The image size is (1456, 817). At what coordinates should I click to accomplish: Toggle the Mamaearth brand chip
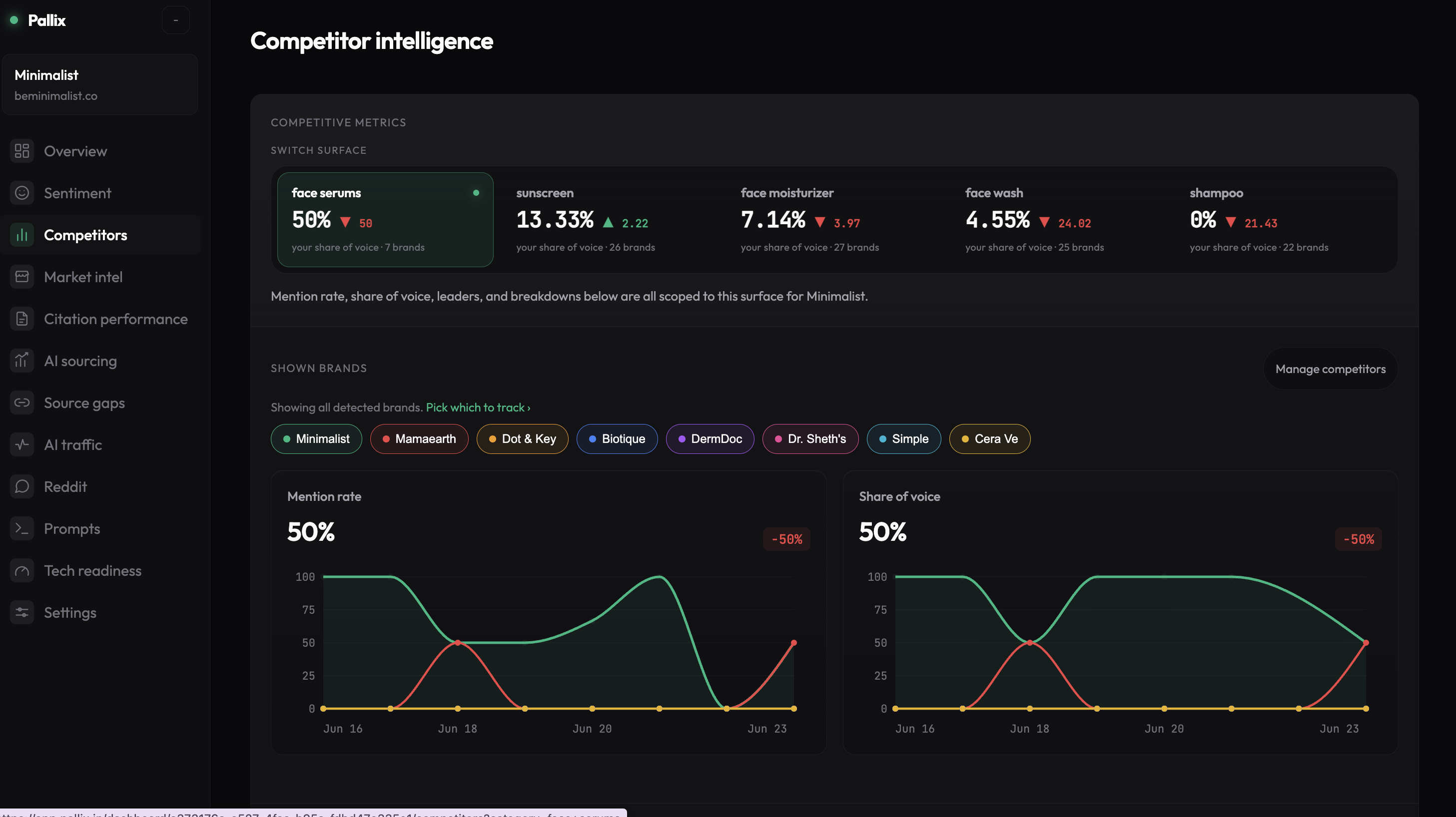(x=419, y=438)
